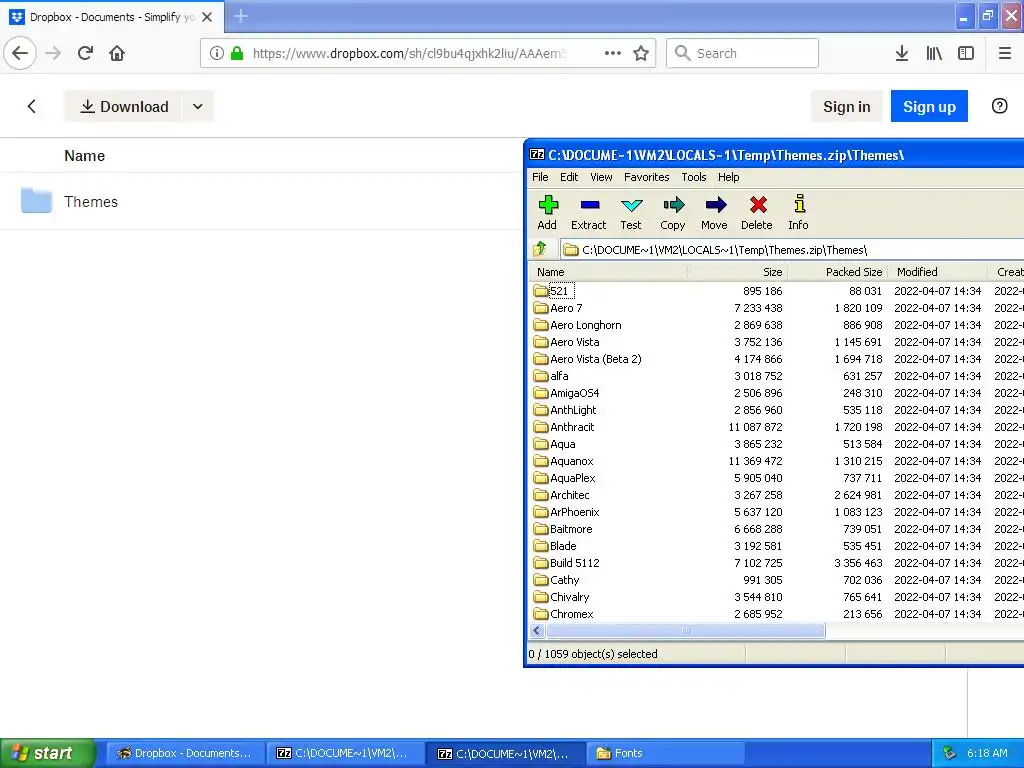Switch to Dropbox - Documents taskbar button

[x=184, y=753]
